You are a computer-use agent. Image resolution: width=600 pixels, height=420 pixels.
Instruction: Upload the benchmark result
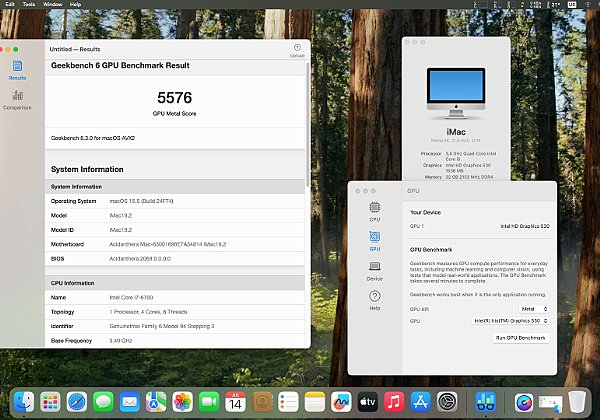[297, 50]
